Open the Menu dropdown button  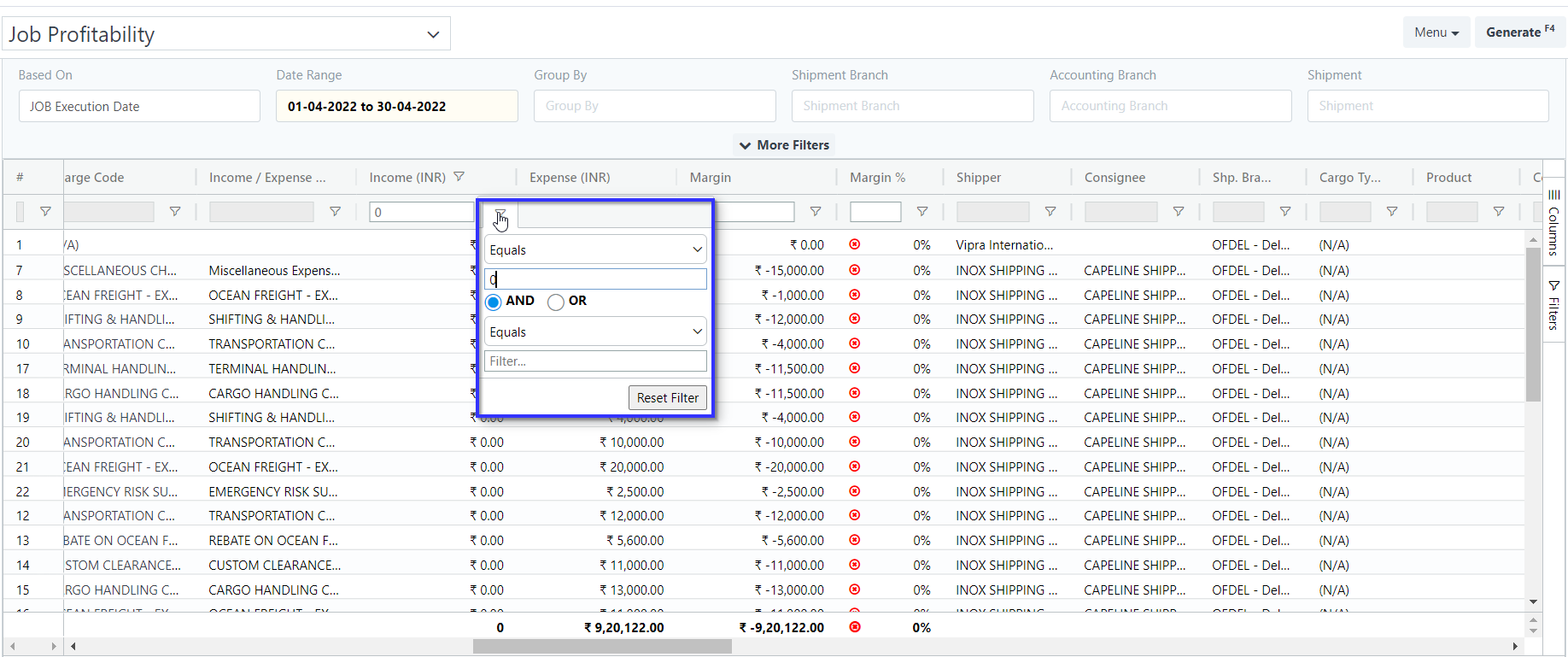[x=1436, y=32]
